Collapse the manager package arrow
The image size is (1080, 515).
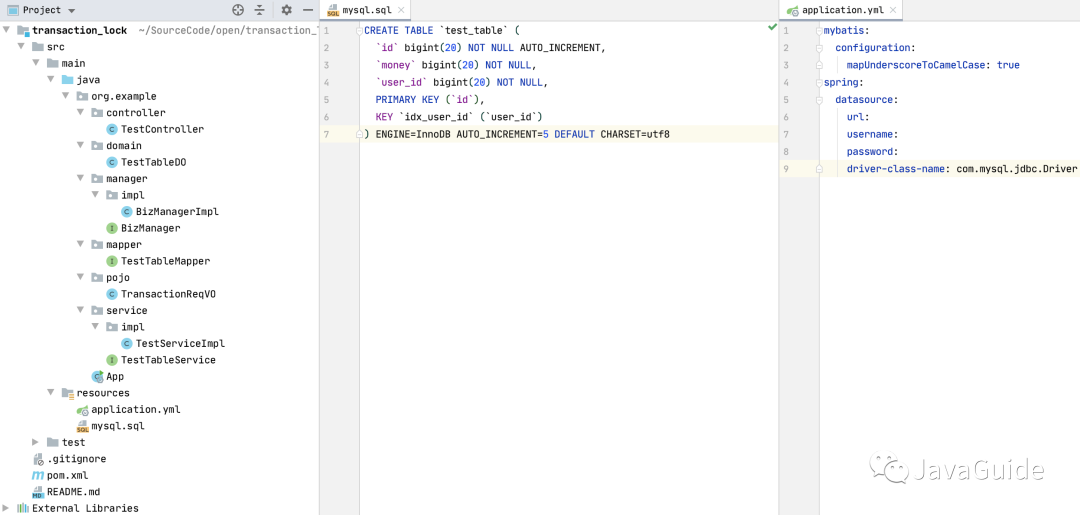coord(81,178)
